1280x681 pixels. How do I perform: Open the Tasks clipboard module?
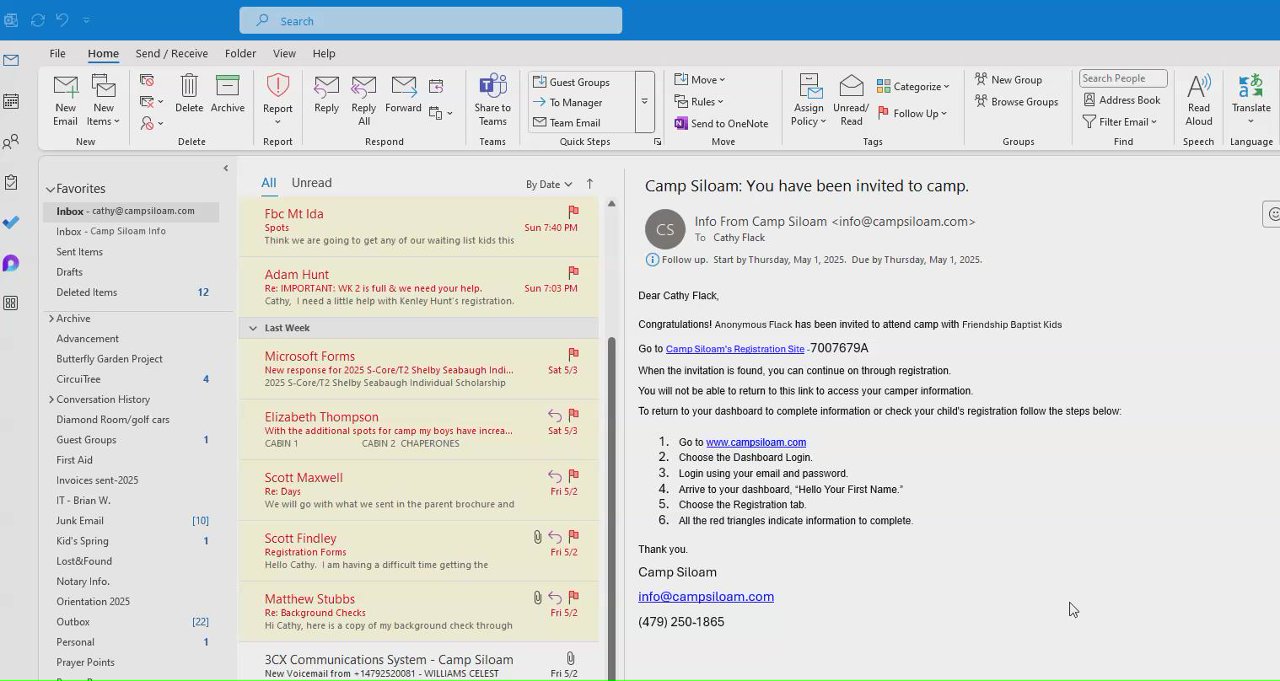tap(11, 182)
